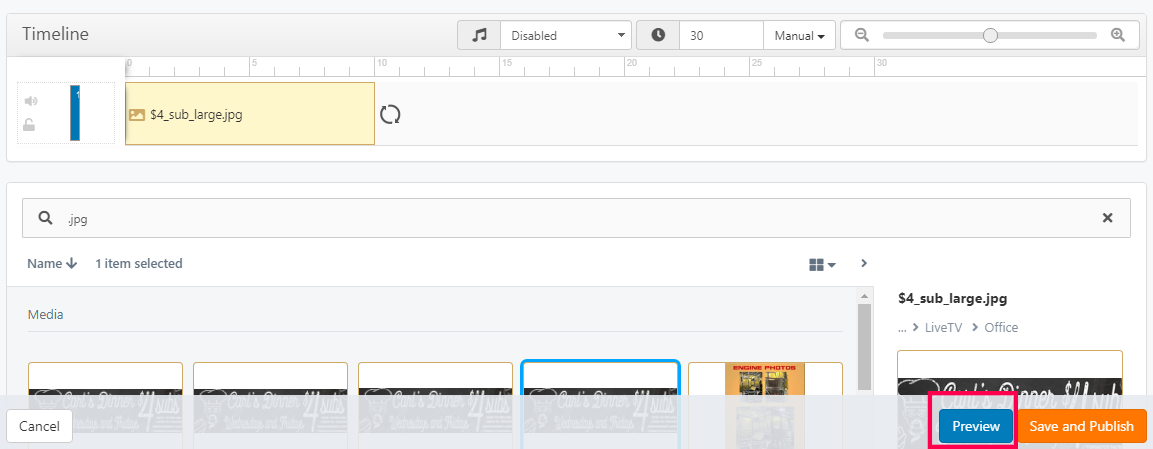Click the highlighted selected media thumbnail
Screen dimensions: 1153x449
pos(601,405)
